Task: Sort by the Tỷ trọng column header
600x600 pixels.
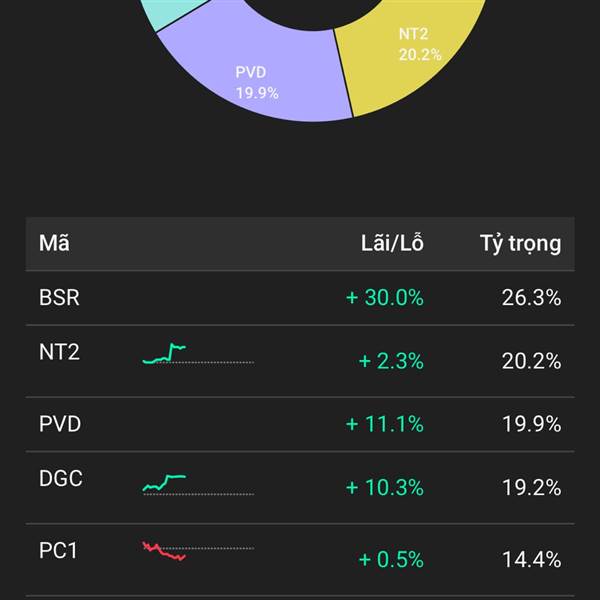Action: click(520, 243)
